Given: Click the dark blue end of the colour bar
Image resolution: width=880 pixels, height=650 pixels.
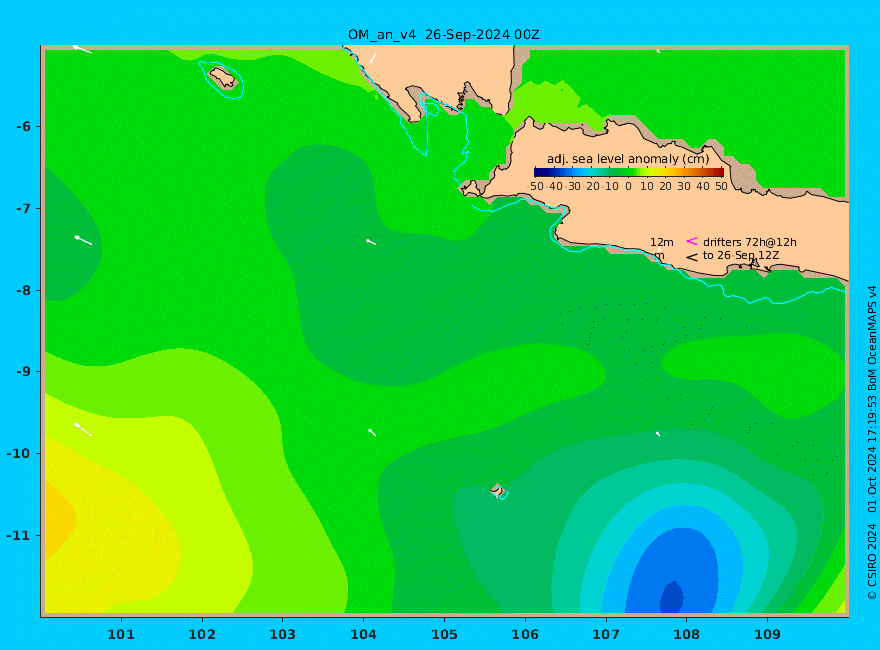Looking at the screenshot, I should click(x=538, y=172).
